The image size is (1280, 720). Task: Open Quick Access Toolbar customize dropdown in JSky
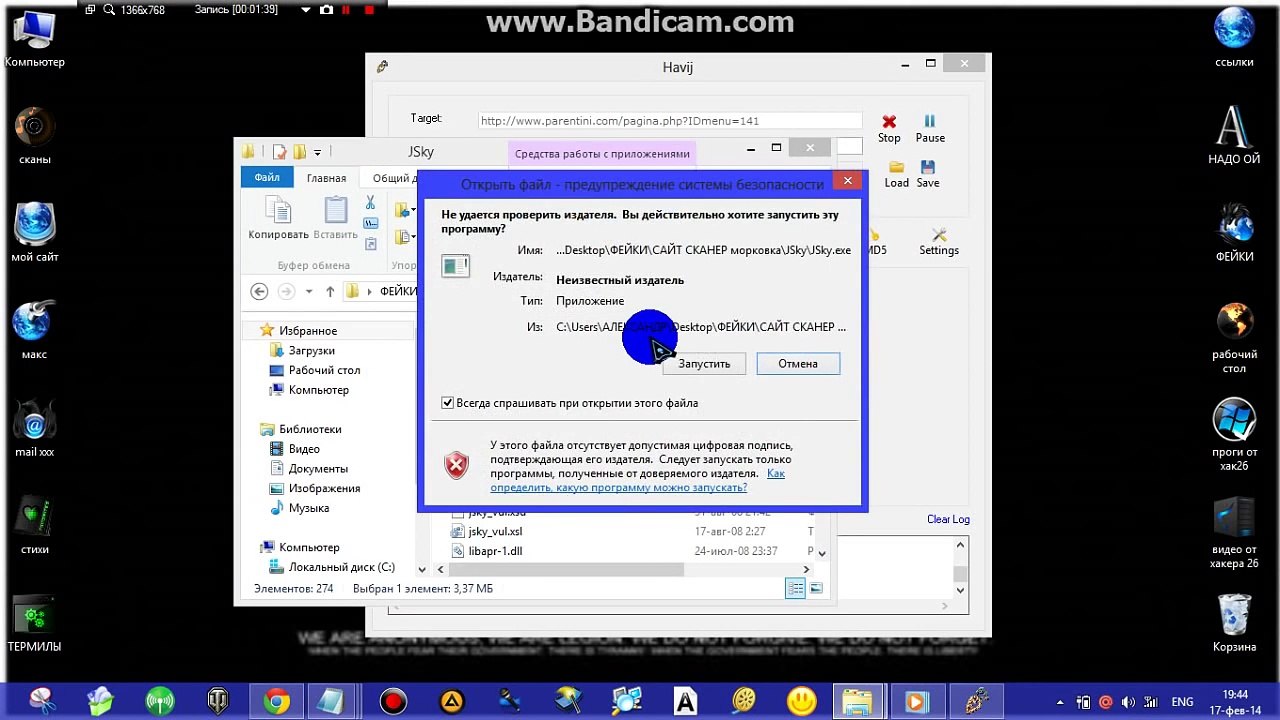coord(317,152)
